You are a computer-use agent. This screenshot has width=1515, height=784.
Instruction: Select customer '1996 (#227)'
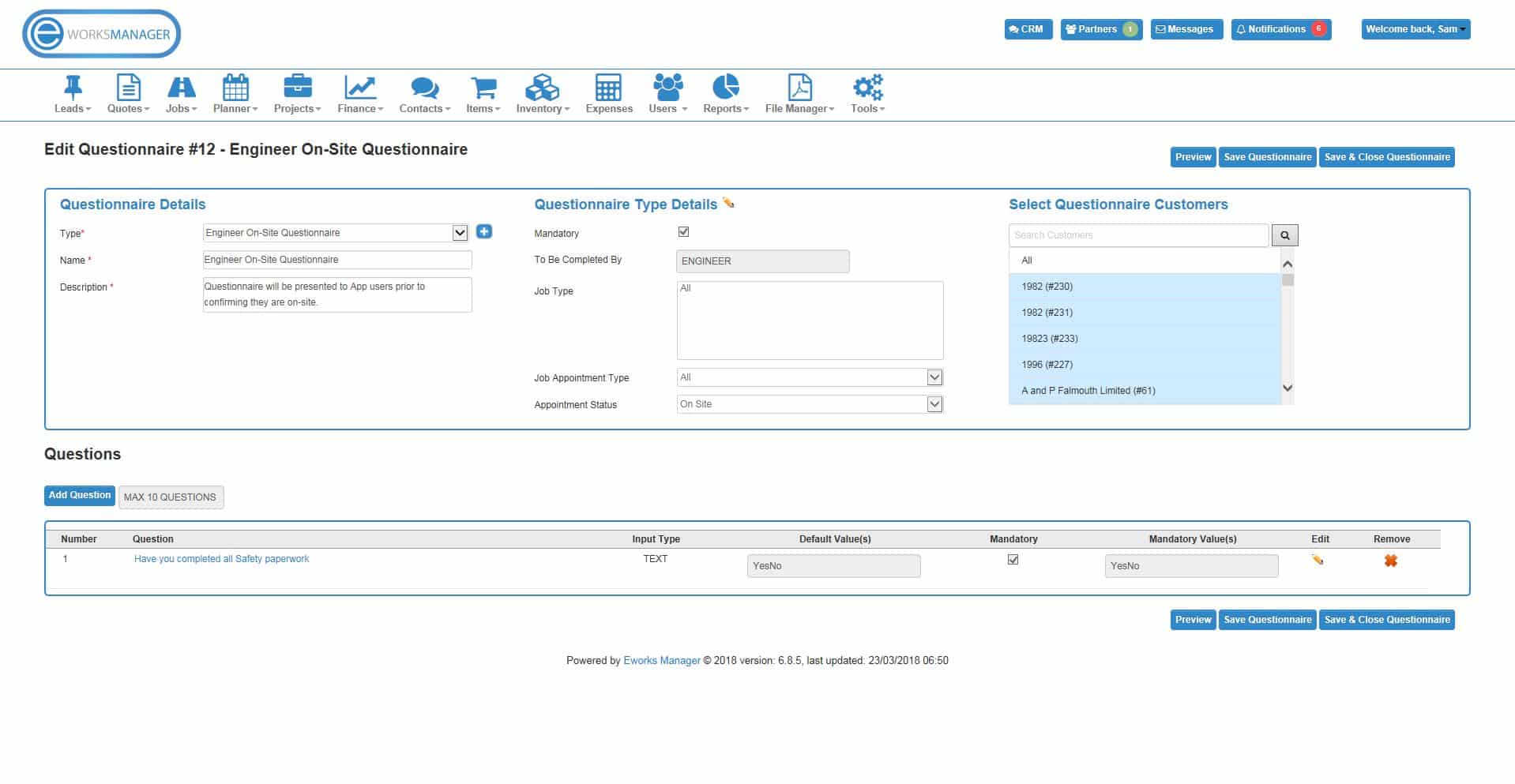coord(1145,365)
